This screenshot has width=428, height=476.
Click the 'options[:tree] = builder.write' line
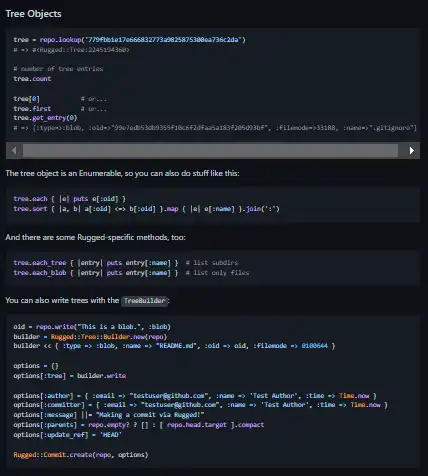click(x=70, y=376)
